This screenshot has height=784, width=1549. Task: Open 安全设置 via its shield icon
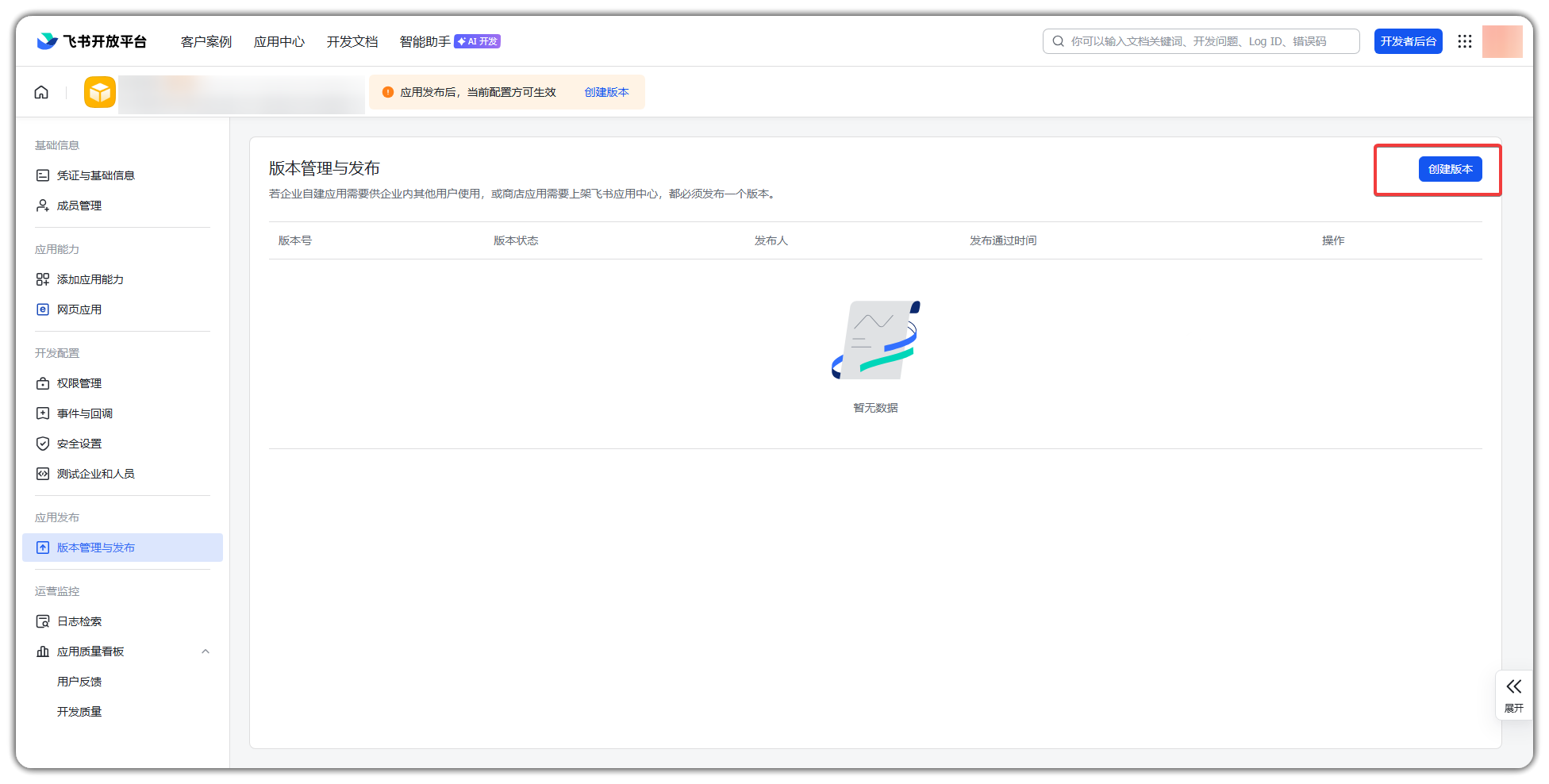point(43,443)
